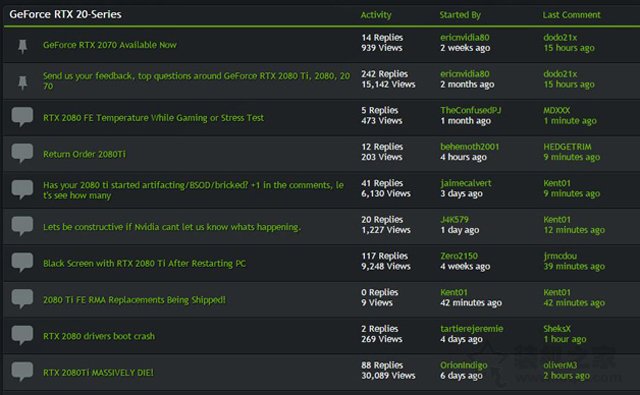Click speech bubble icon beside artifacting/BSOD thread

click(22, 190)
